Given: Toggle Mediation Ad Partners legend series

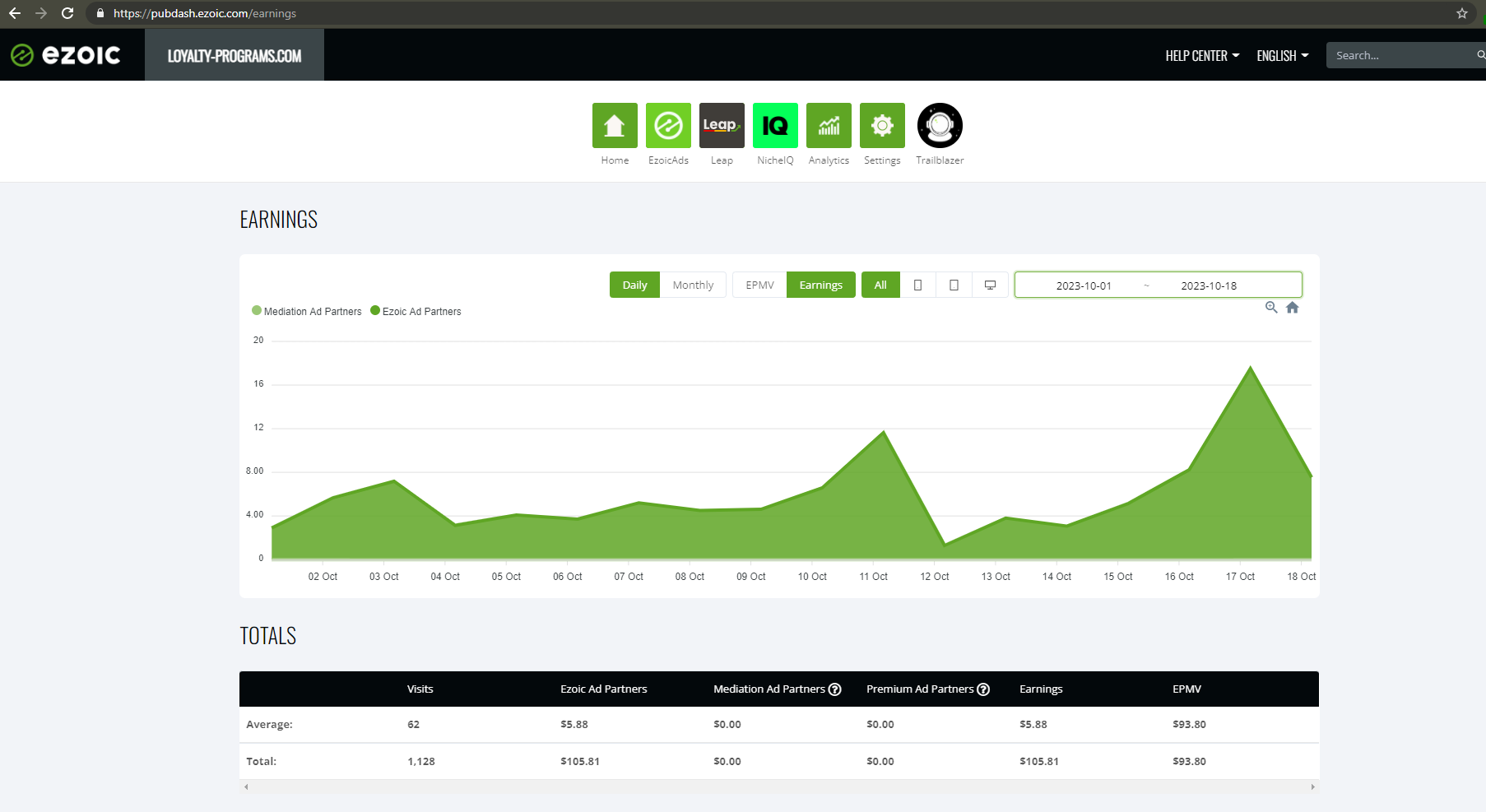Looking at the screenshot, I should (x=307, y=311).
